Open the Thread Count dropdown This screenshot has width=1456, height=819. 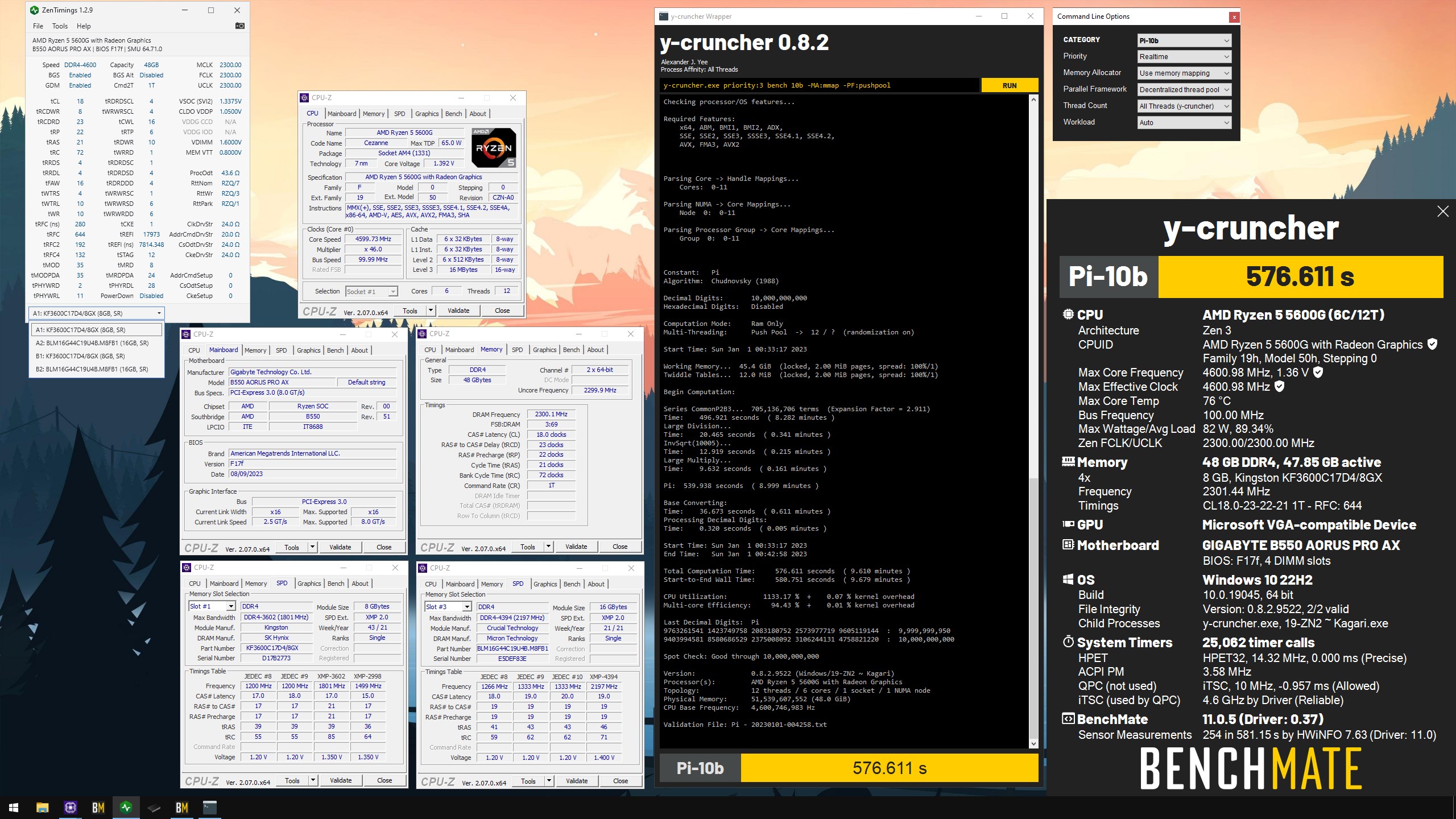(x=1184, y=106)
